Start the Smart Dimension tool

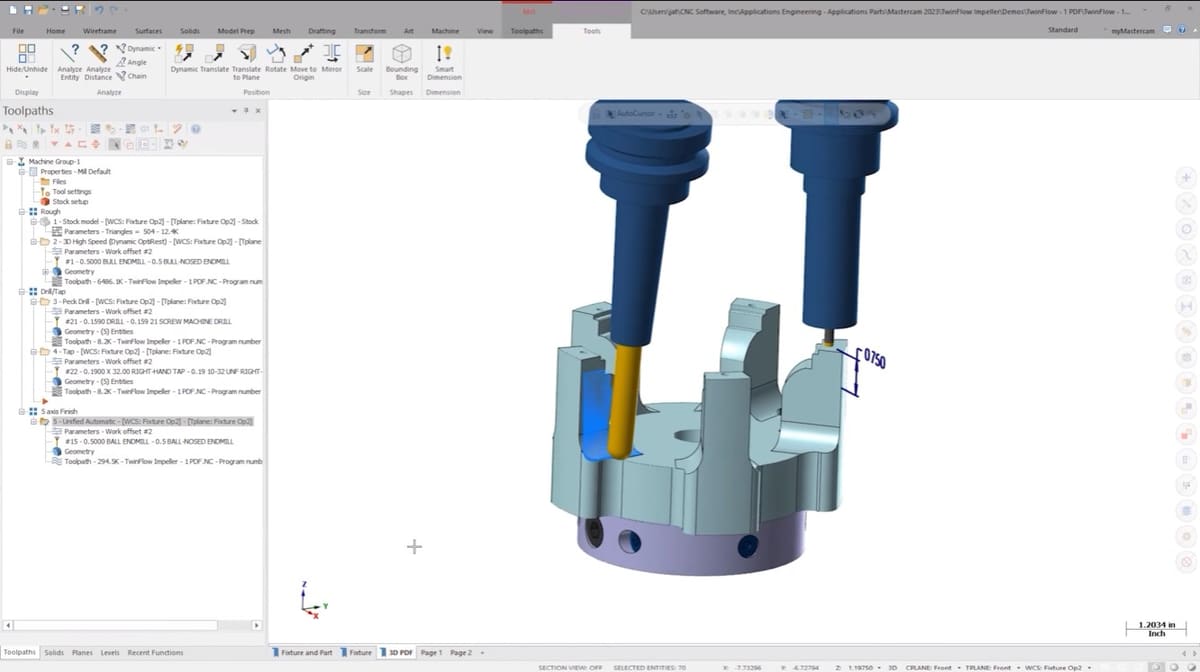coord(444,62)
